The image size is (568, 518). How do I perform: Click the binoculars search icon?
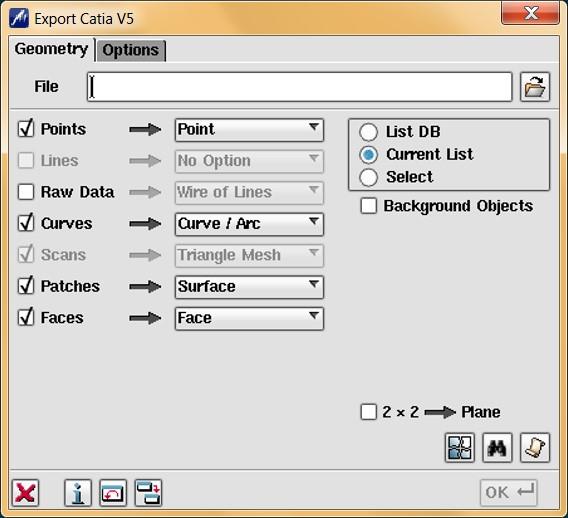click(x=497, y=448)
